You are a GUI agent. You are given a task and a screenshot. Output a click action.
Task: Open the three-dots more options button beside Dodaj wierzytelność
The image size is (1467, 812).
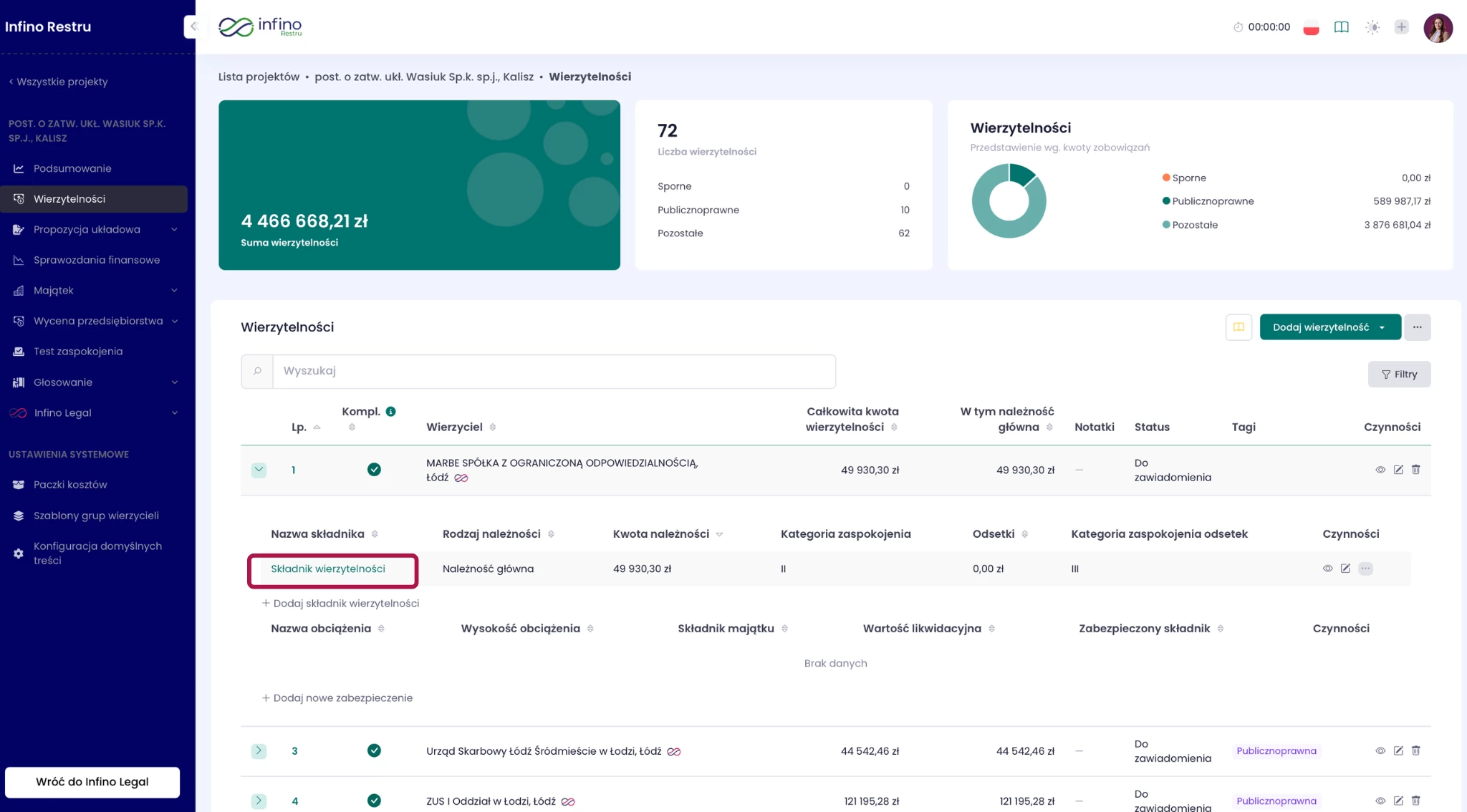1417,327
